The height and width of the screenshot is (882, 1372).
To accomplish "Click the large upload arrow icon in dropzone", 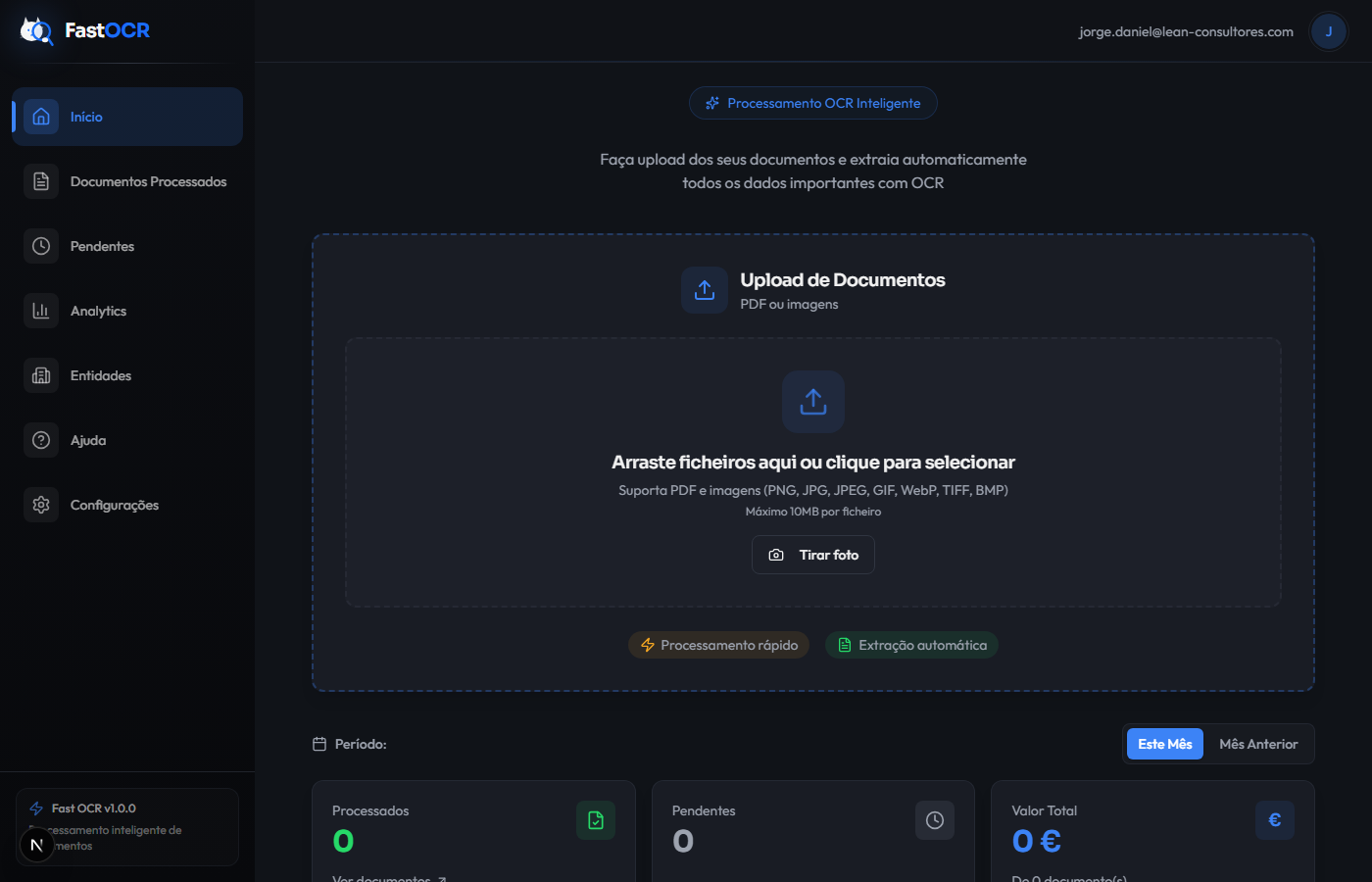I will click(812, 402).
